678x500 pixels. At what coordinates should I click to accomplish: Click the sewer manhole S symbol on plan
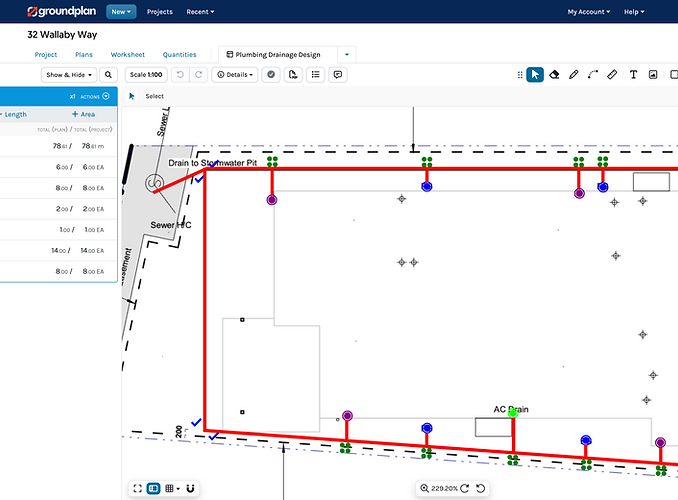point(154,183)
